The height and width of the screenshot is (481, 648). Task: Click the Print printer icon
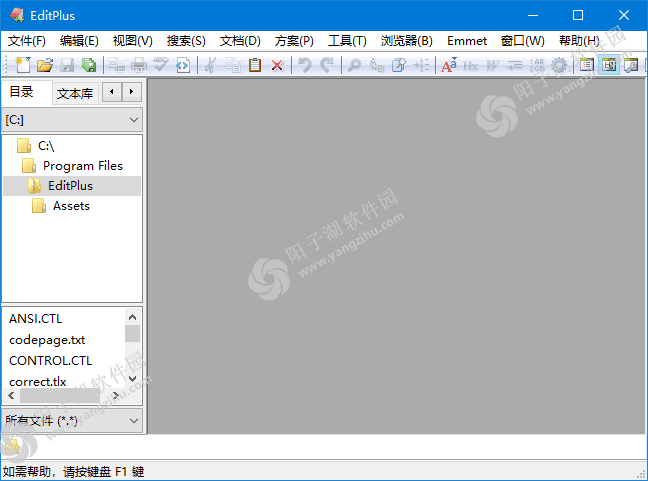click(x=139, y=65)
